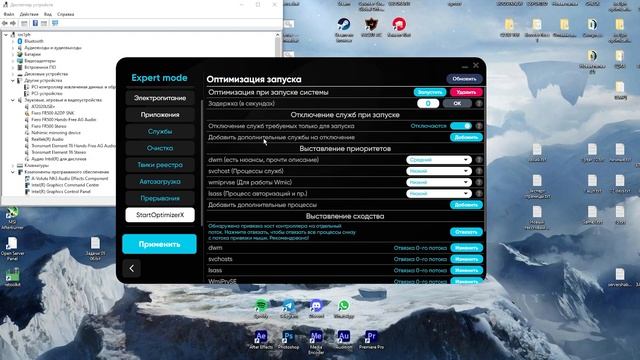Click the OK button beside the delay field
Viewport: 640px width, 360px height.
point(457,103)
